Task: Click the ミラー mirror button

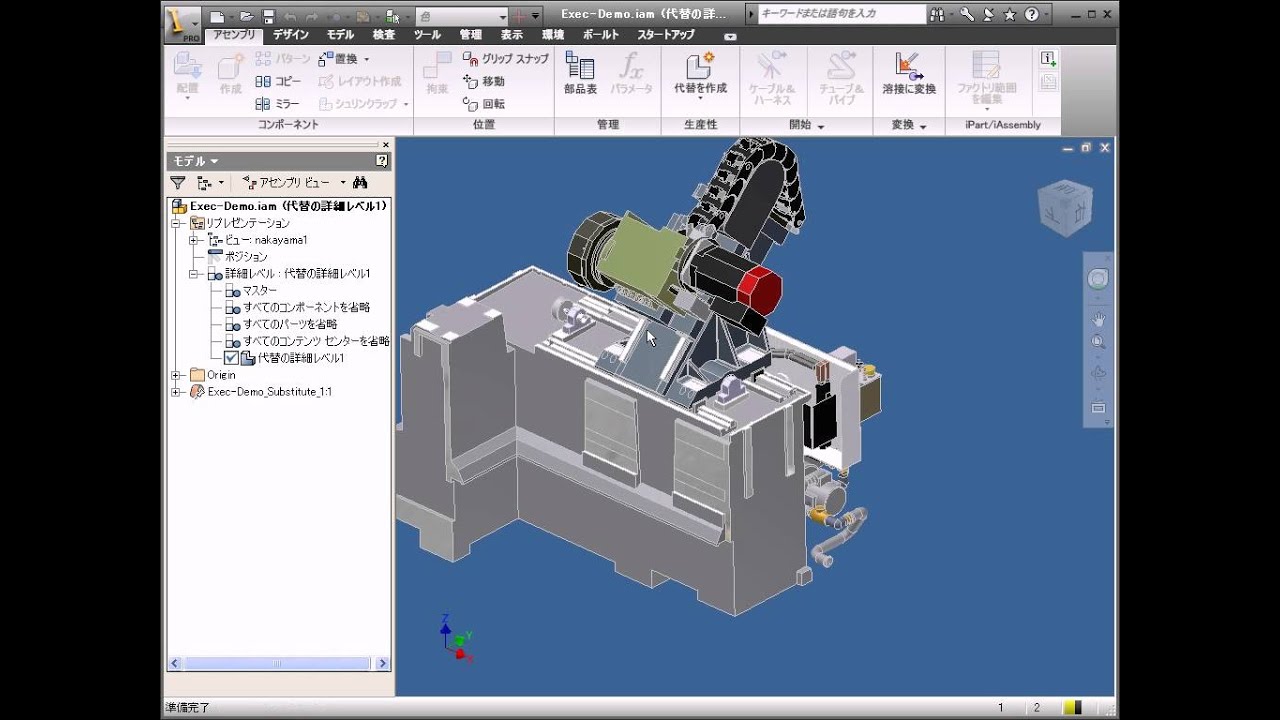Action: click(x=278, y=103)
